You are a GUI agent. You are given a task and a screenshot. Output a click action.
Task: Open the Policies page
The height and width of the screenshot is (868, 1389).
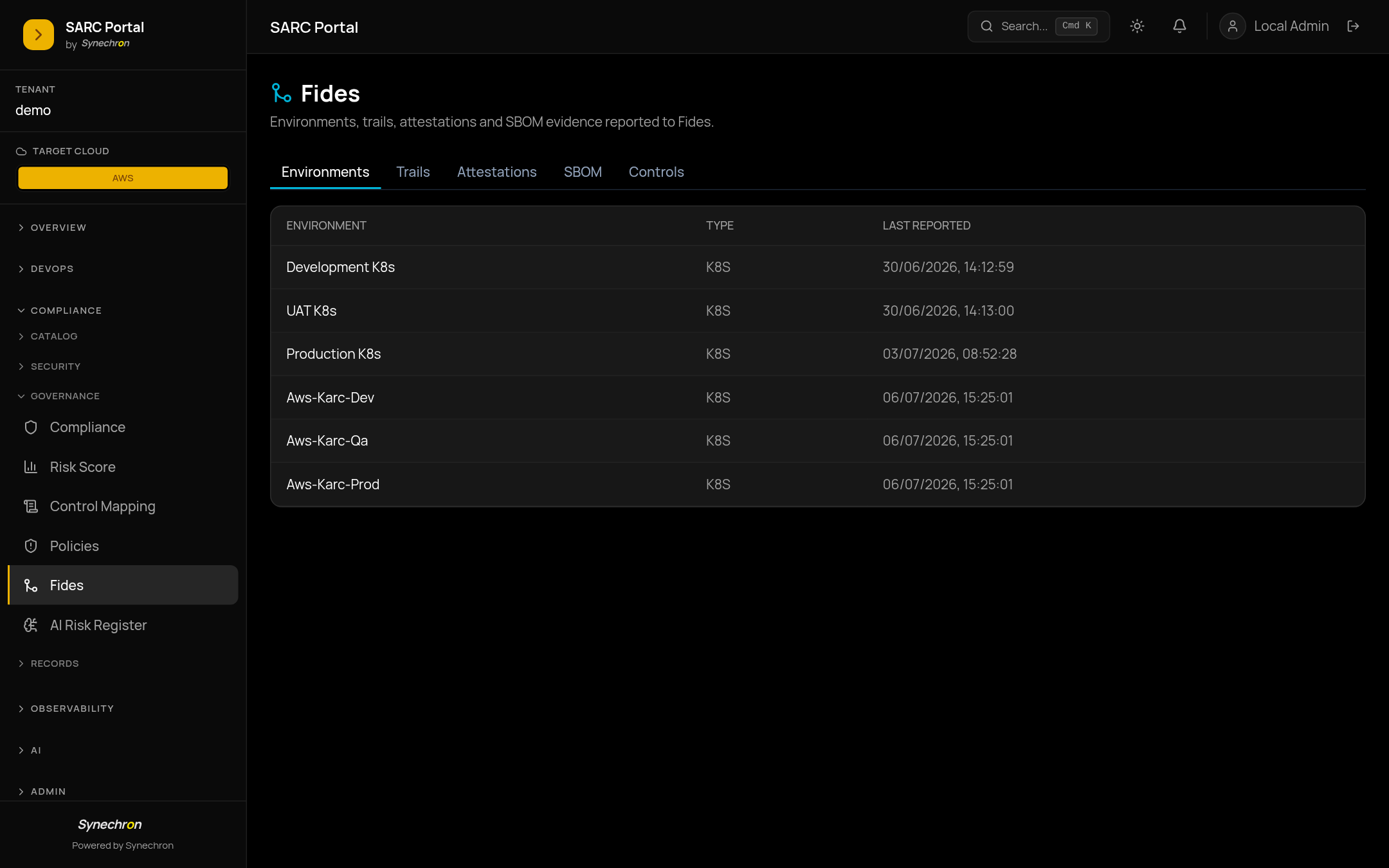pyautogui.click(x=123, y=546)
